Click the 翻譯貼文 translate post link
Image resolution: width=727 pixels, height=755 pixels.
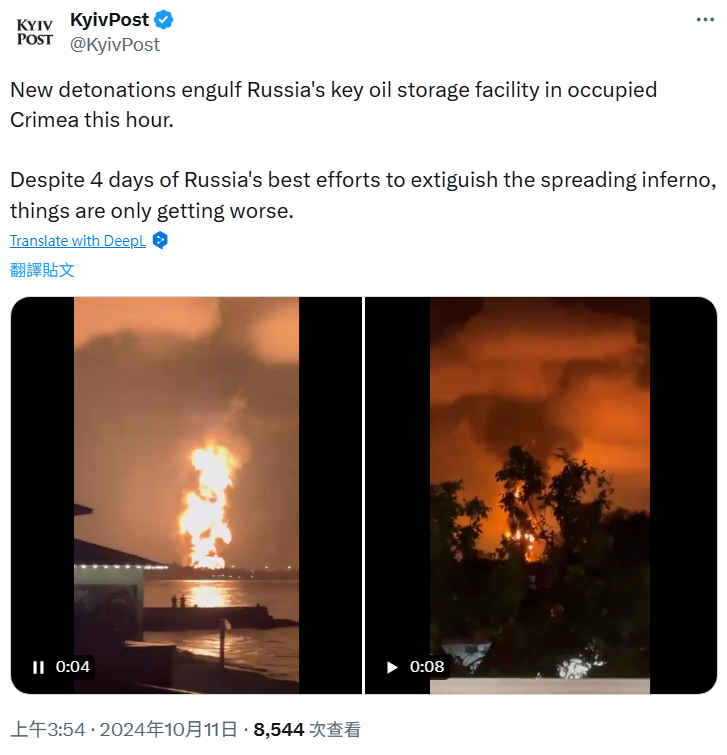tap(42, 270)
